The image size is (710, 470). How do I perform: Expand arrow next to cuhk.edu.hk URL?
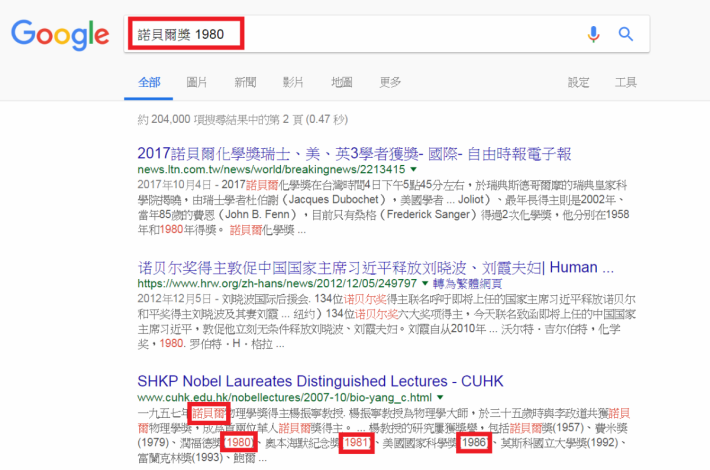point(440,398)
